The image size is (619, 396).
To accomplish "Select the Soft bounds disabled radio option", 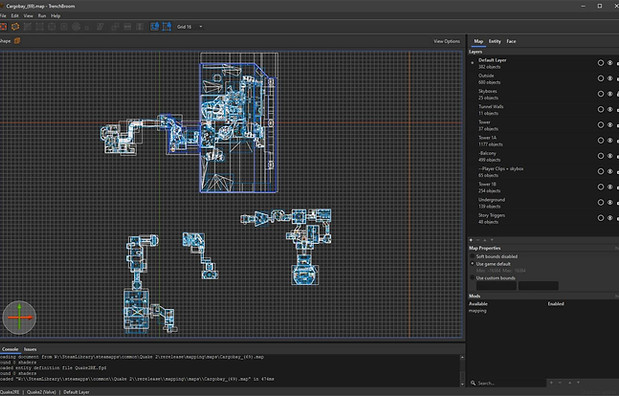I will pyautogui.click(x=495, y=256).
